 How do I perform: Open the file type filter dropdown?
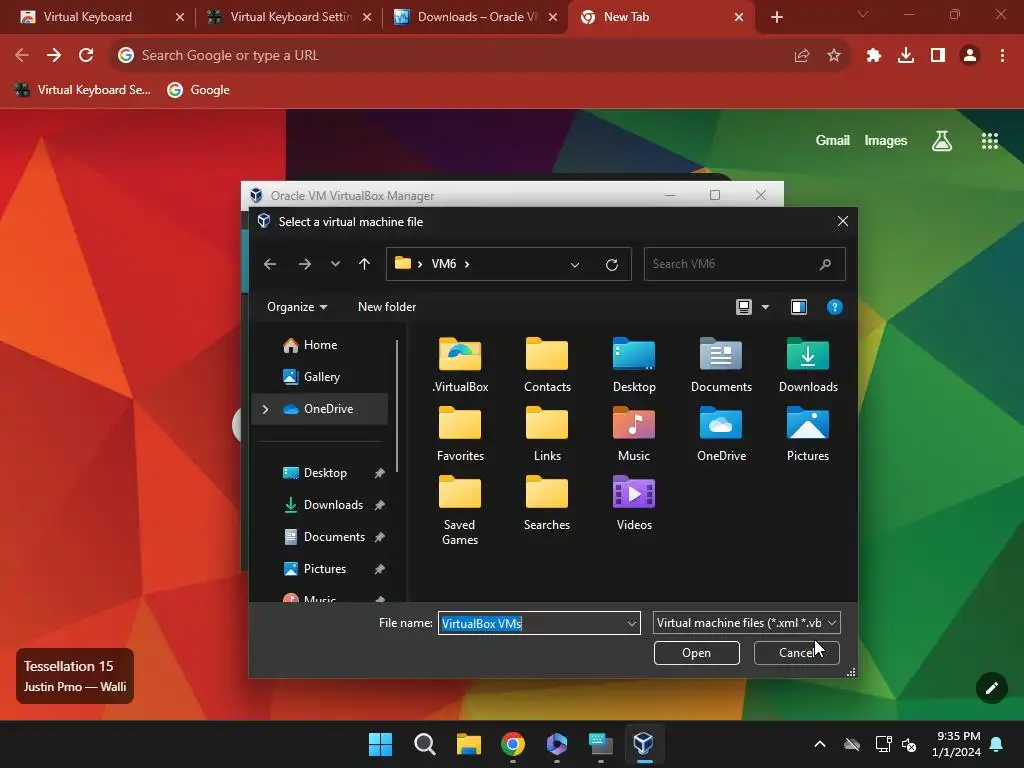coord(746,623)
